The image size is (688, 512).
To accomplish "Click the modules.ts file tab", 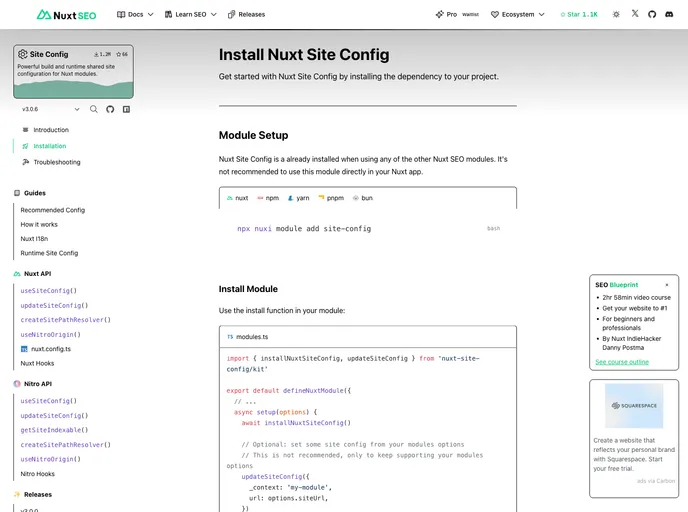I will pyautogui.click(x=247, y=337).
